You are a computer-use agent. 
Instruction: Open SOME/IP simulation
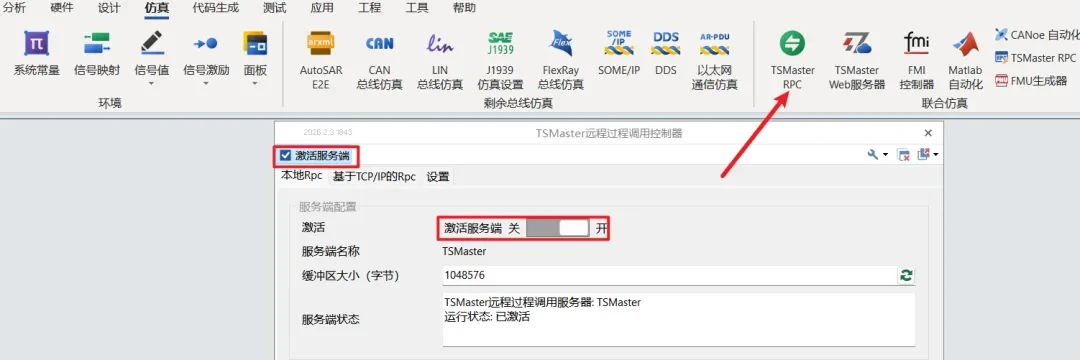618,54
